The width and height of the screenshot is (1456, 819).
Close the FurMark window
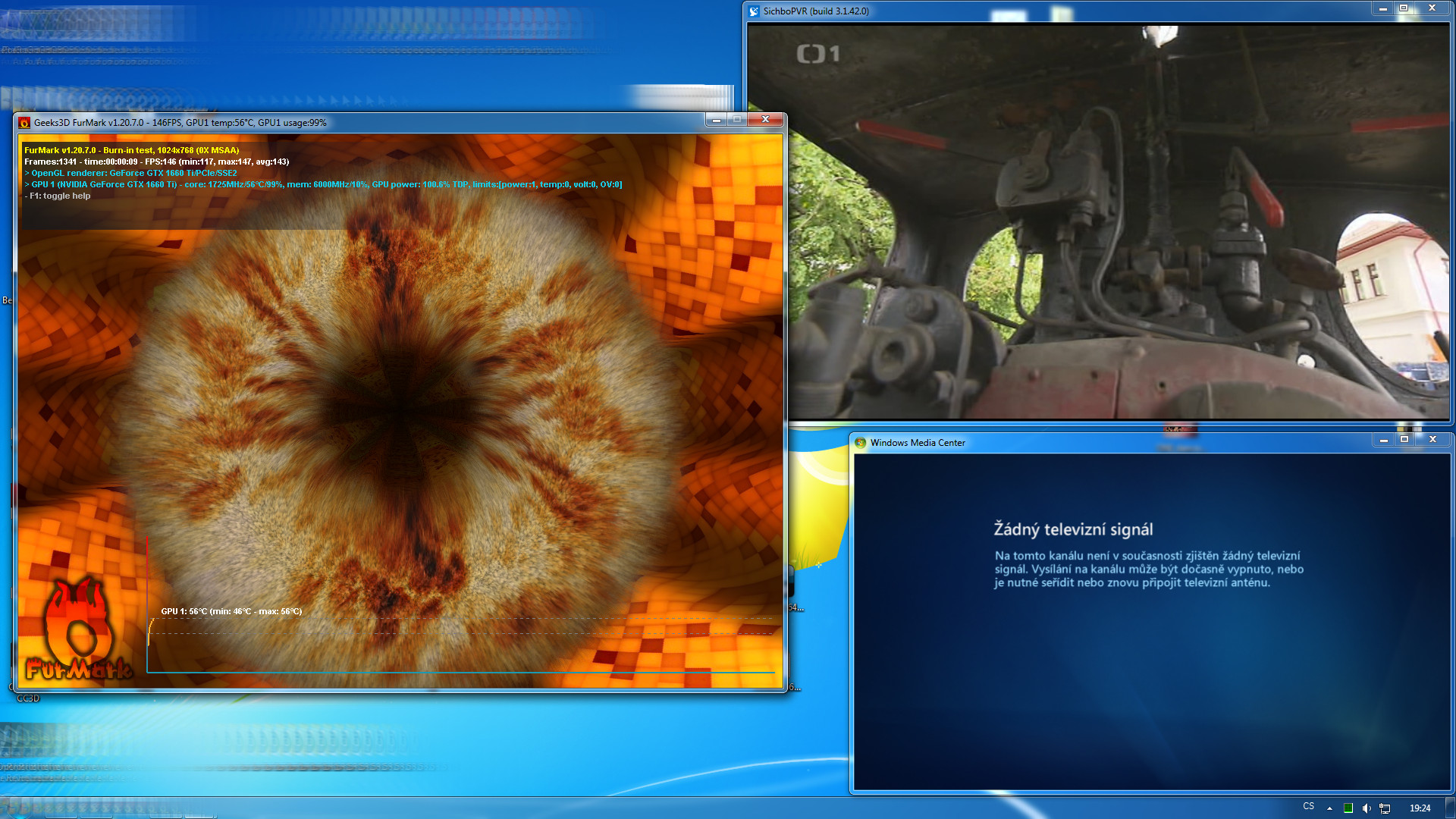766,120
